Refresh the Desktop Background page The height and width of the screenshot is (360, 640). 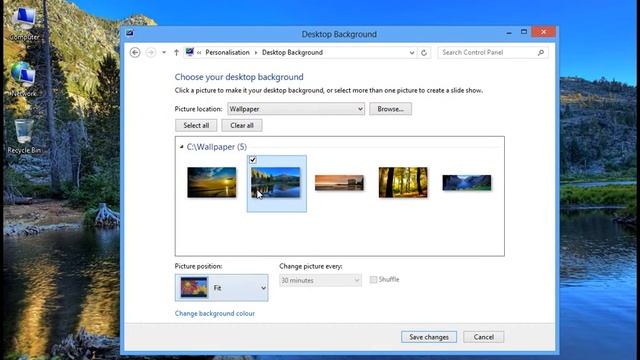coord(424,53)
